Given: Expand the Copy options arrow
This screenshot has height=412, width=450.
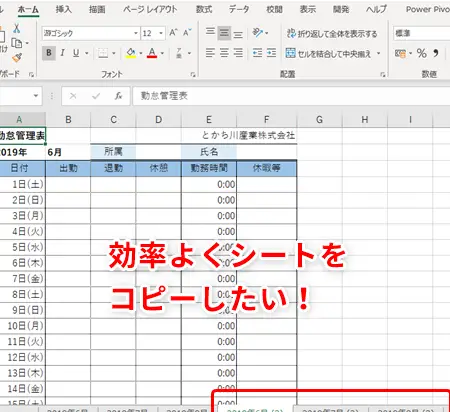Looking at the screenshot, I should 27,43.
